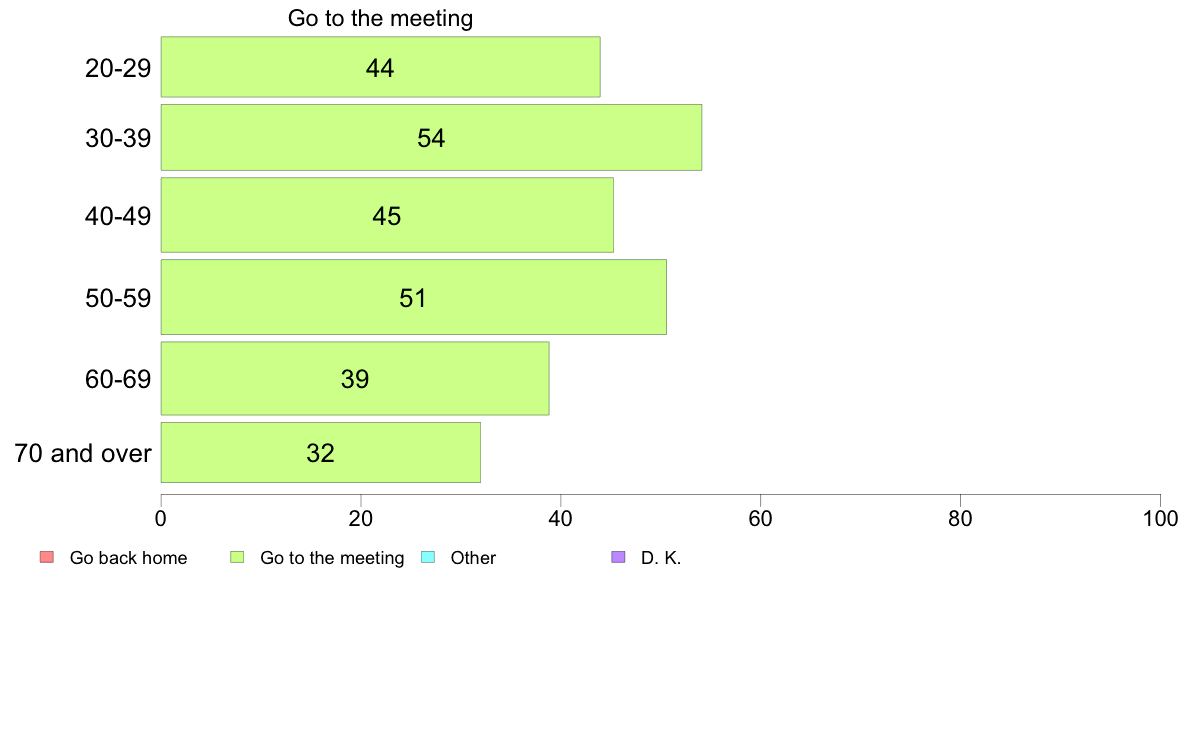Click the green Go to the meeting swatch
The width and height of the screenshot is (1188, 736).
click(x=237, y=557)
